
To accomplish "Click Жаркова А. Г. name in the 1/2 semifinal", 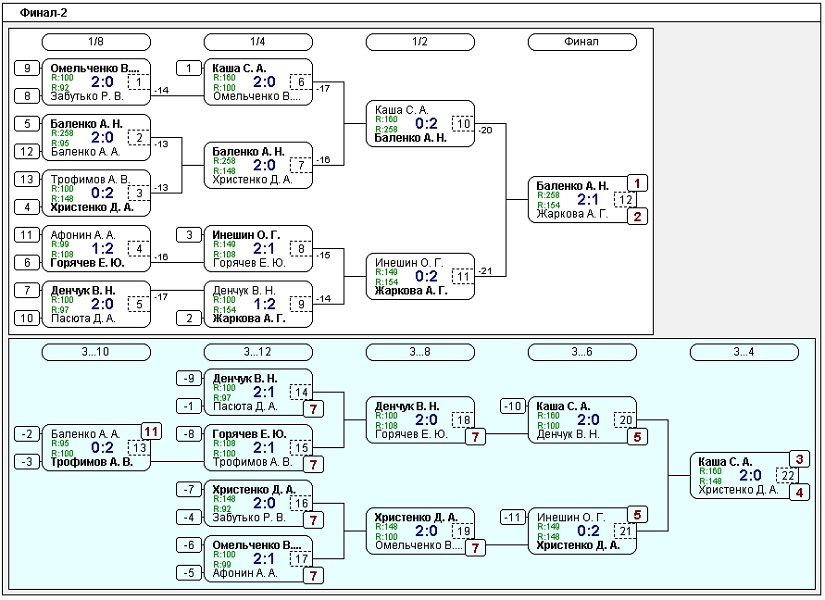I will pyautogui.click(x=411, y=291).
